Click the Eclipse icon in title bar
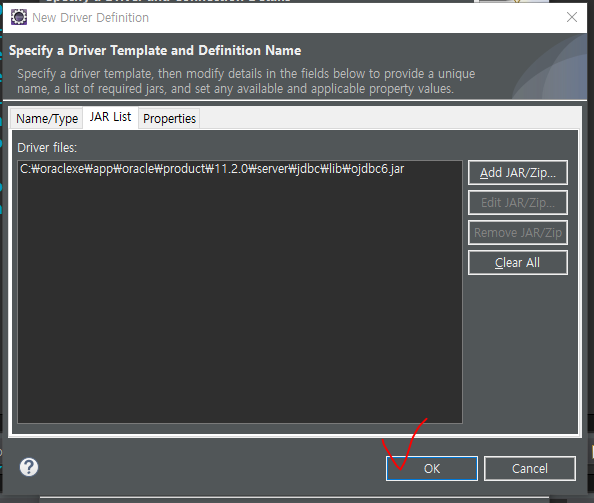This screenshot has height=503, width=594. (x=19, y=17)
